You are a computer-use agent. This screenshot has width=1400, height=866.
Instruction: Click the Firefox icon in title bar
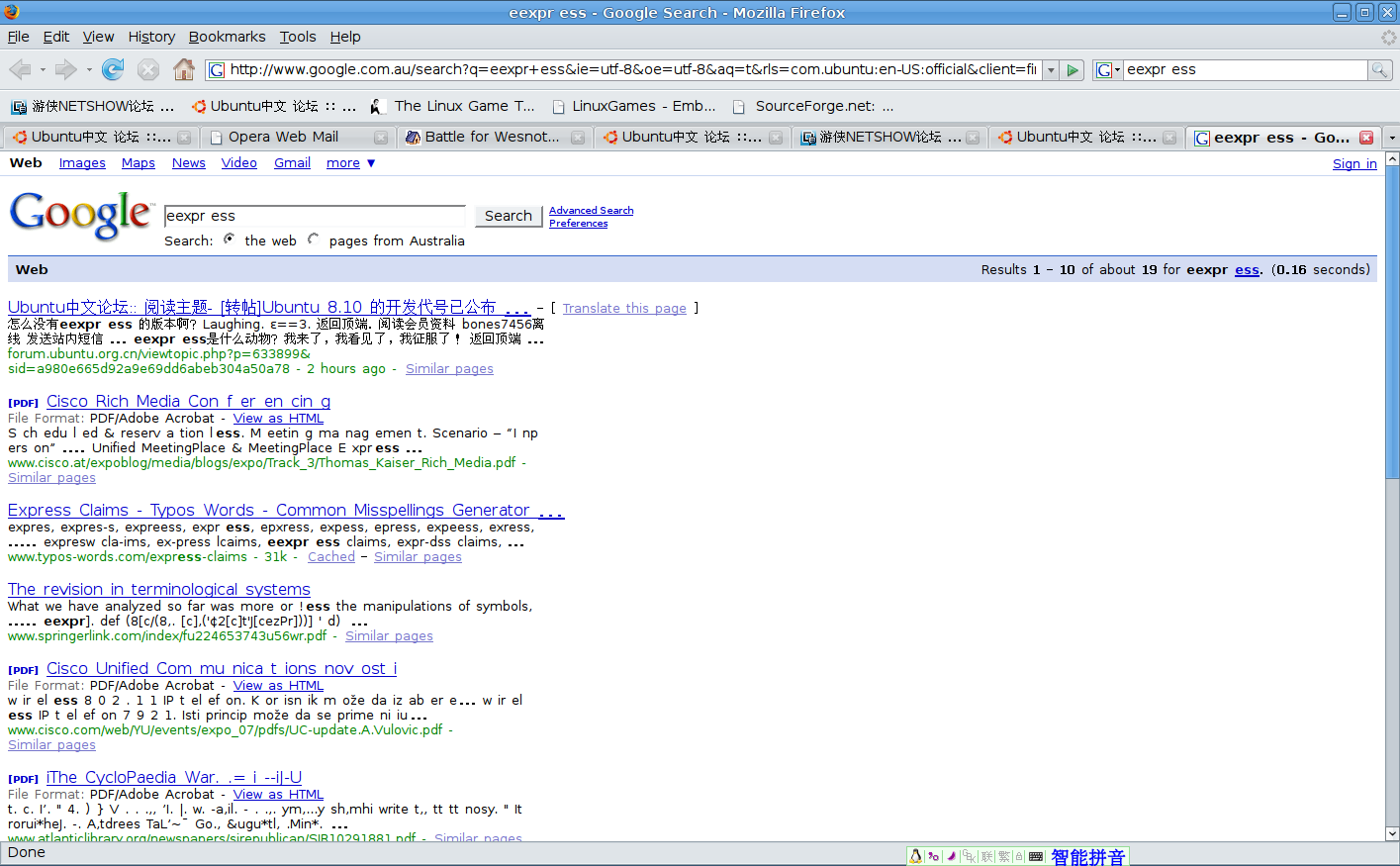pyautogui.click(x=11, y=12)
